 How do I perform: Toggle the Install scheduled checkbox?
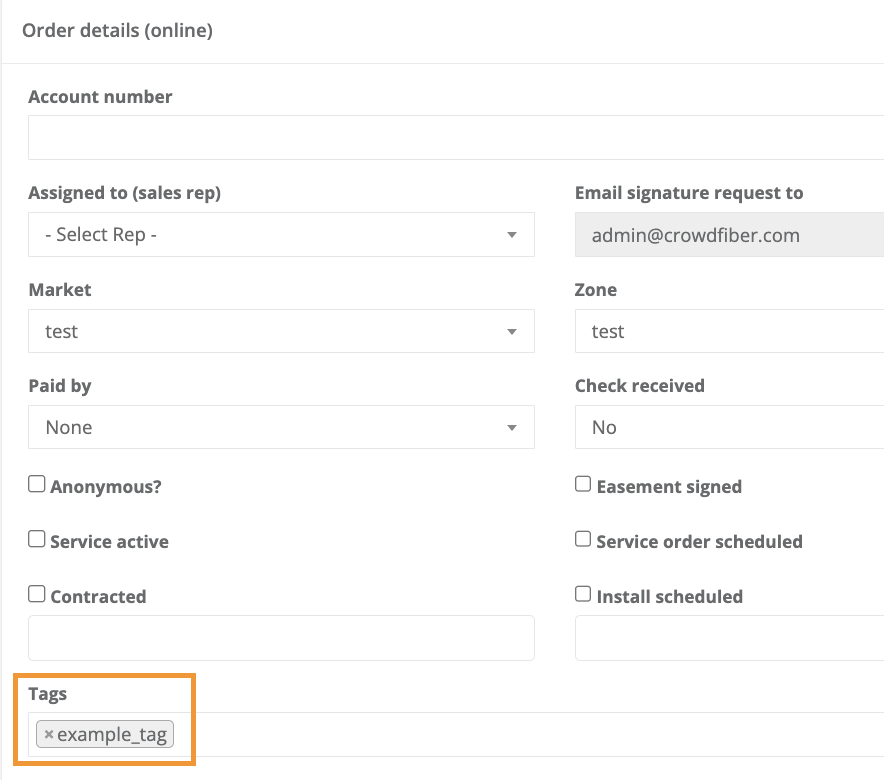pyautogui.click(x=582, y=593)
